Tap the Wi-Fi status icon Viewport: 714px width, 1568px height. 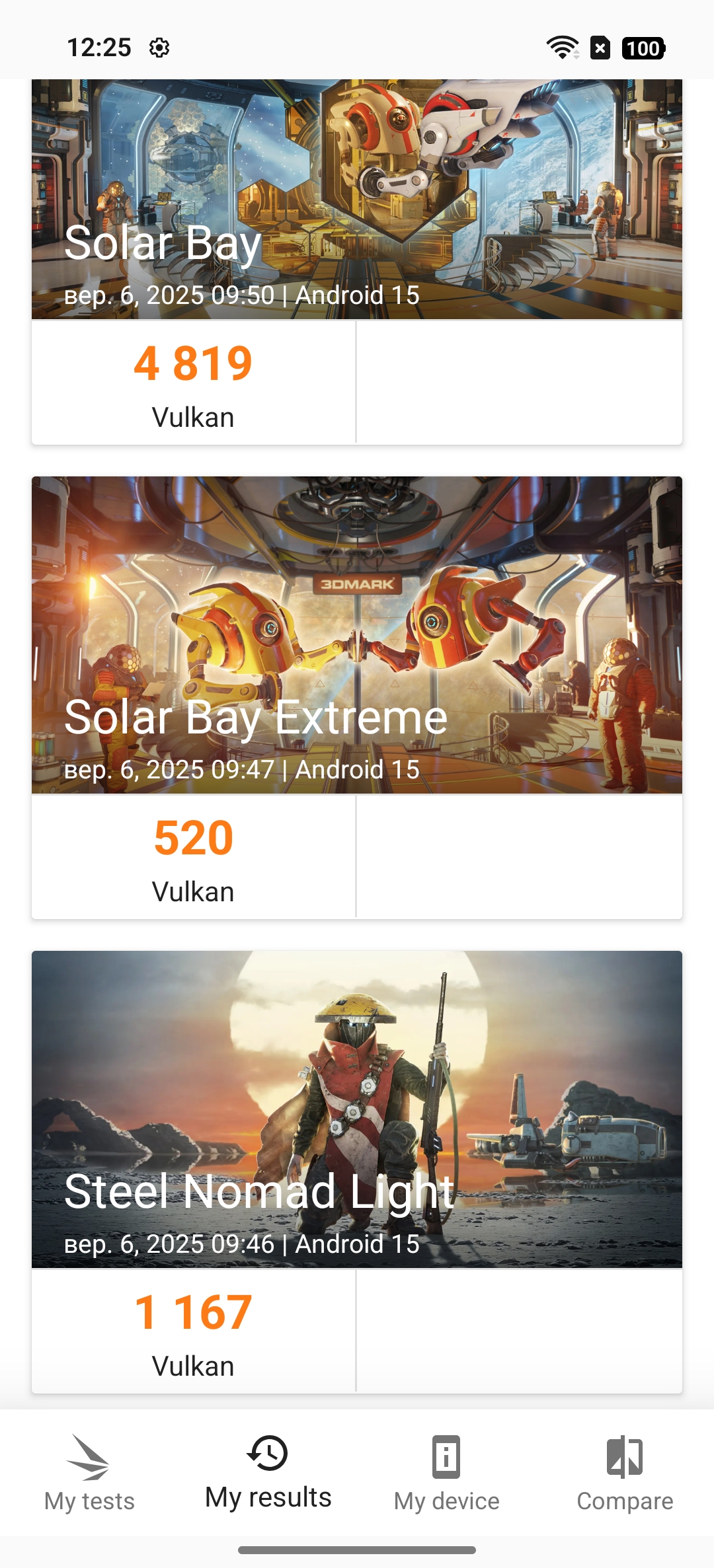562,48
